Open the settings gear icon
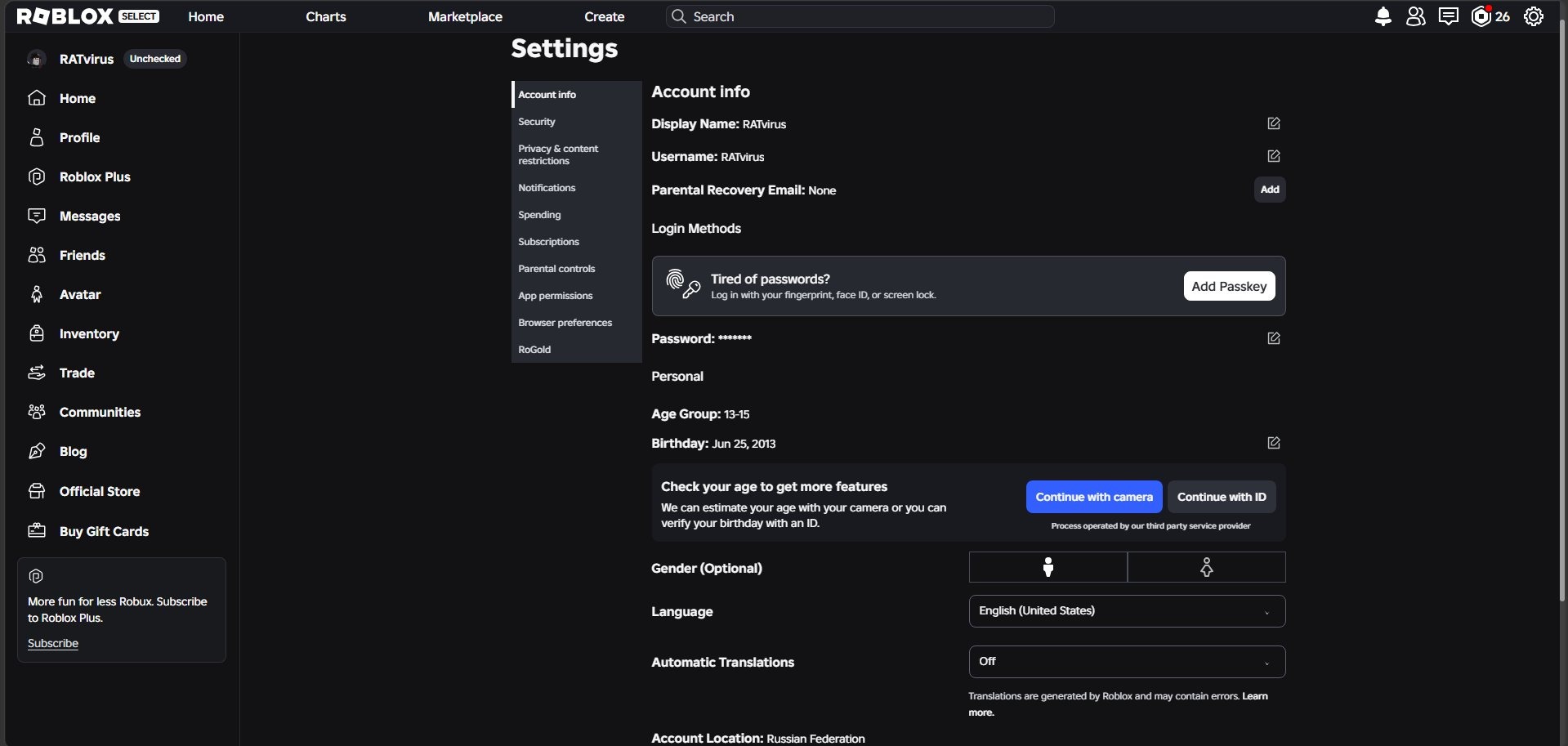This screenshot has width=1568, height=746. 1534,16
